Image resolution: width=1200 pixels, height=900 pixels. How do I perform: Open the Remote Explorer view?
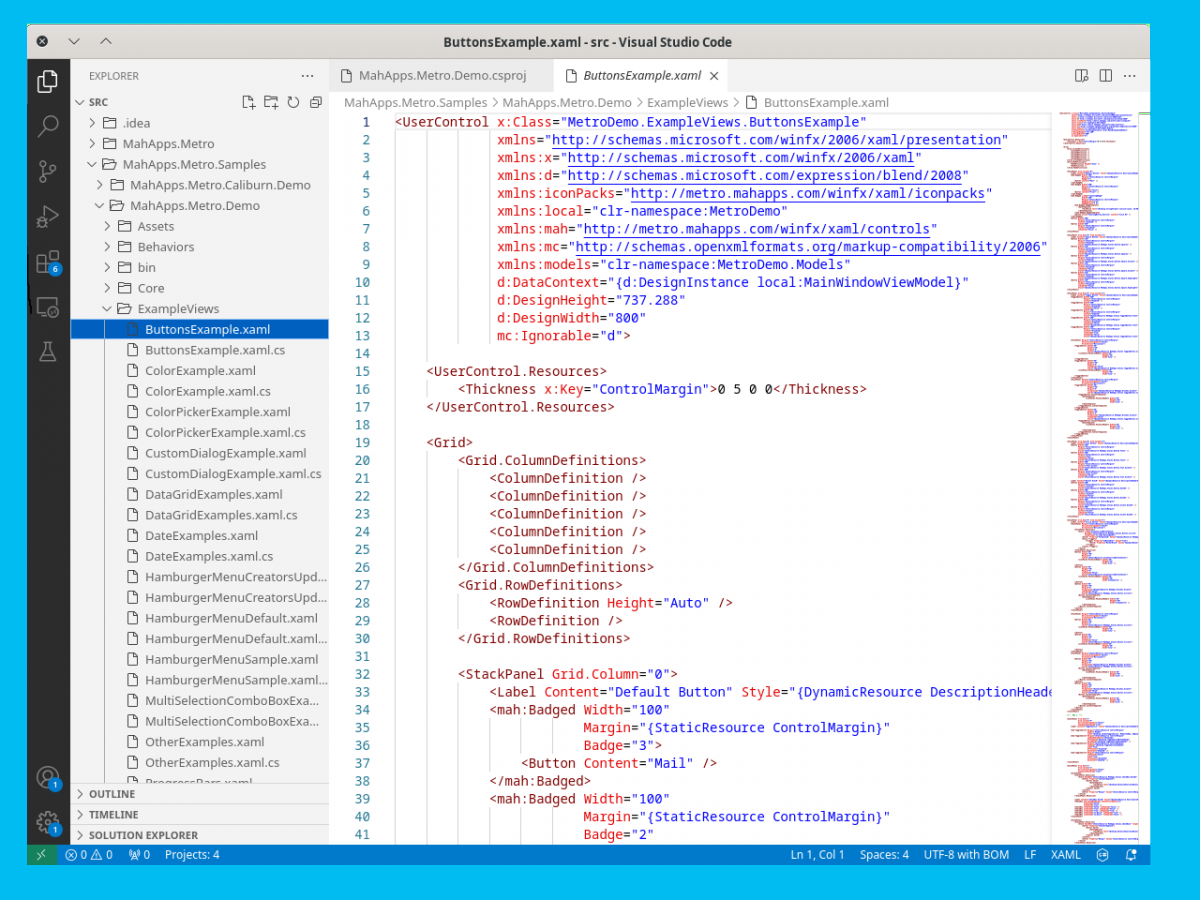47,307
